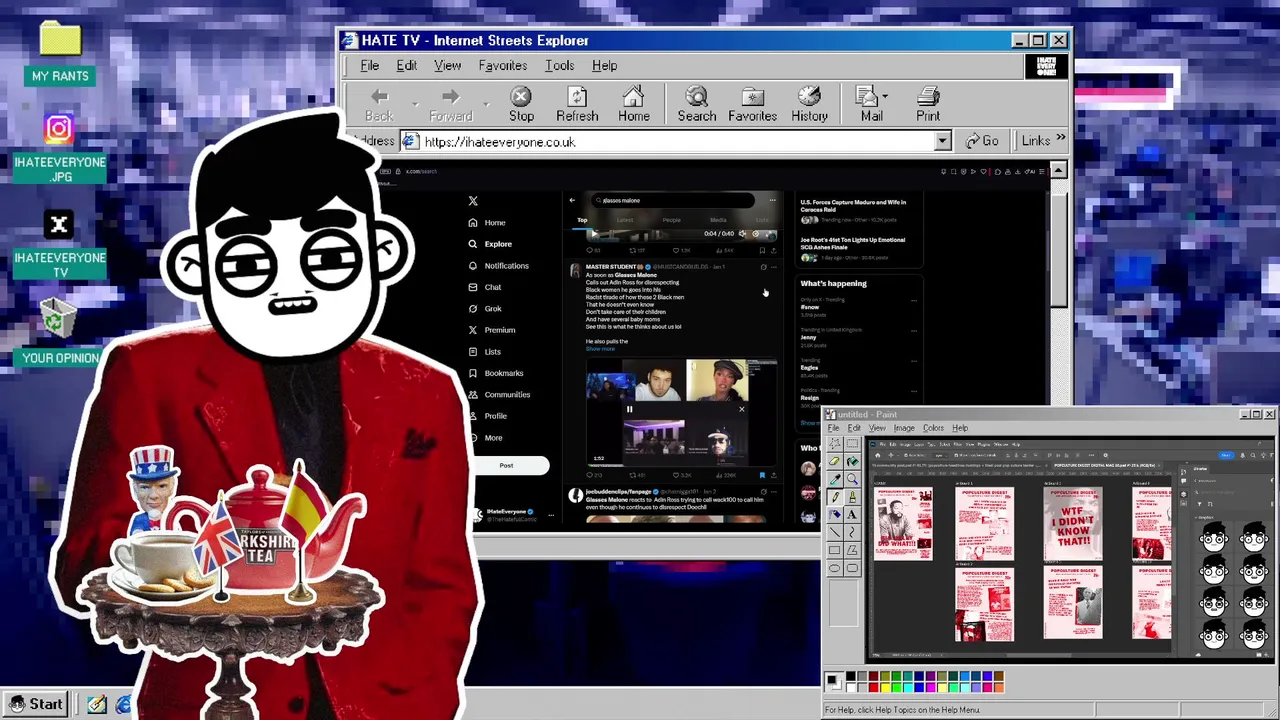Open the File menu in Internet Streets Explorer
This screenshot has width=1280, height=720.
369,66
